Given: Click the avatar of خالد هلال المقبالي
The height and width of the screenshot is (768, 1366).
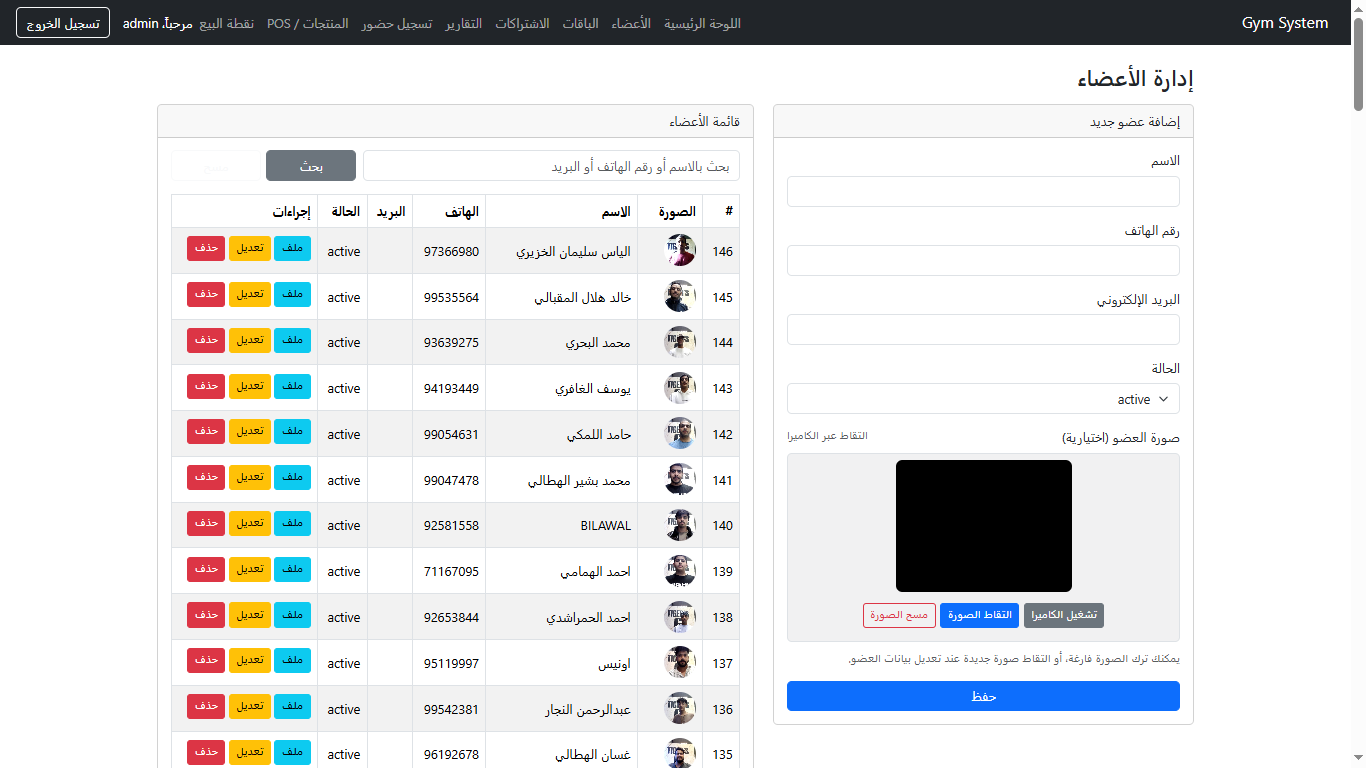Looking at the screenshot, I should point(680,297).
